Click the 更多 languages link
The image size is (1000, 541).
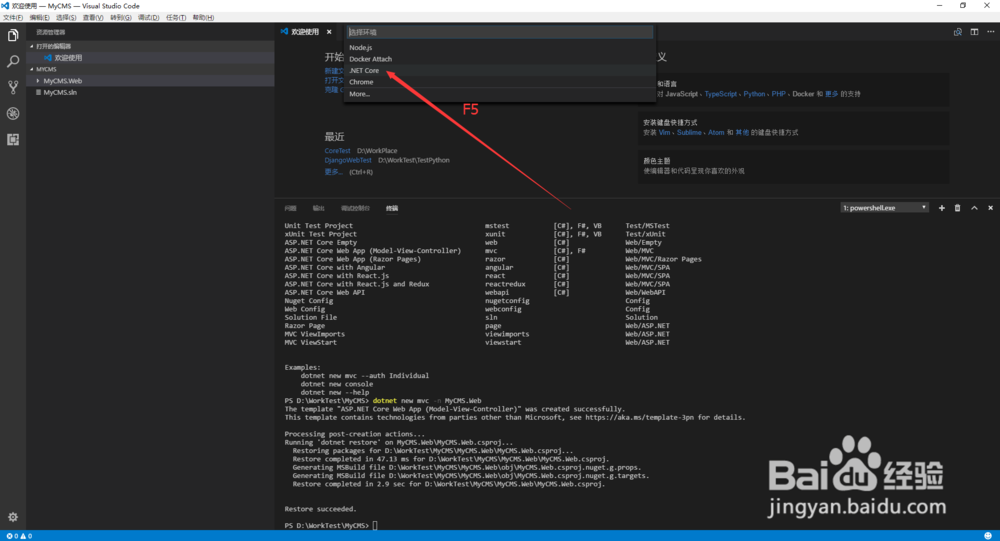(x=832, y=94)
